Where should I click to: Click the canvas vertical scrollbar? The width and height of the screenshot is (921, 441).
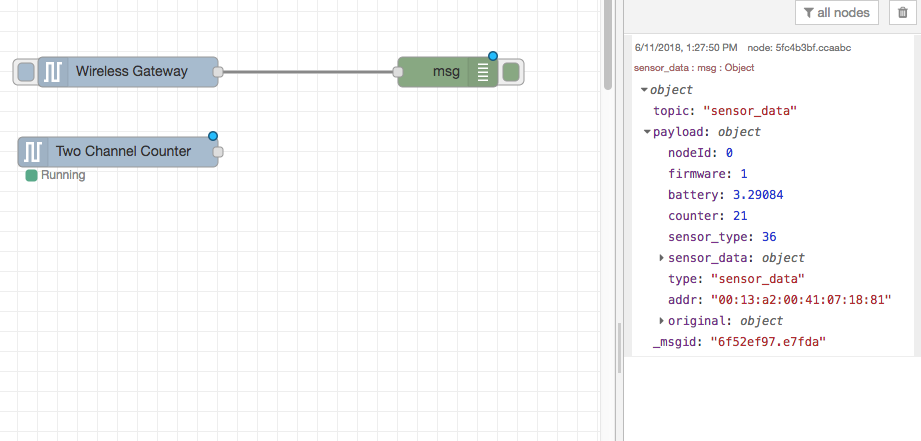[x=608, y=45]
